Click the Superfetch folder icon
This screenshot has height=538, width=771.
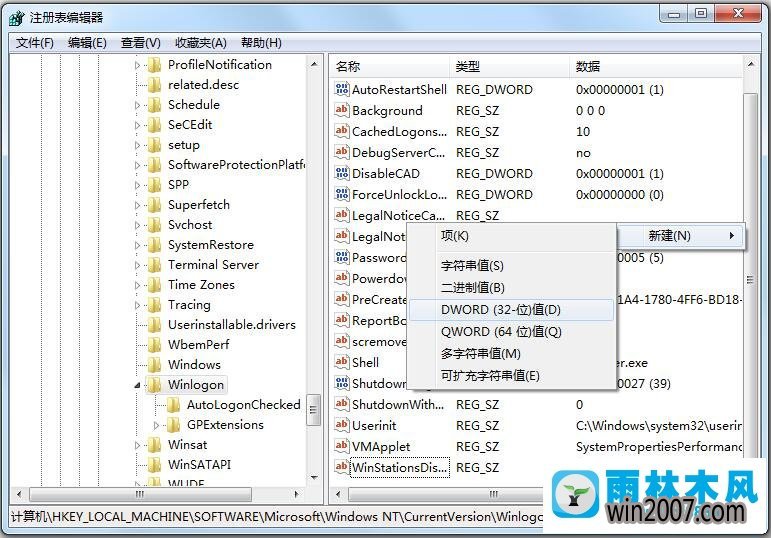coord(154,205)
